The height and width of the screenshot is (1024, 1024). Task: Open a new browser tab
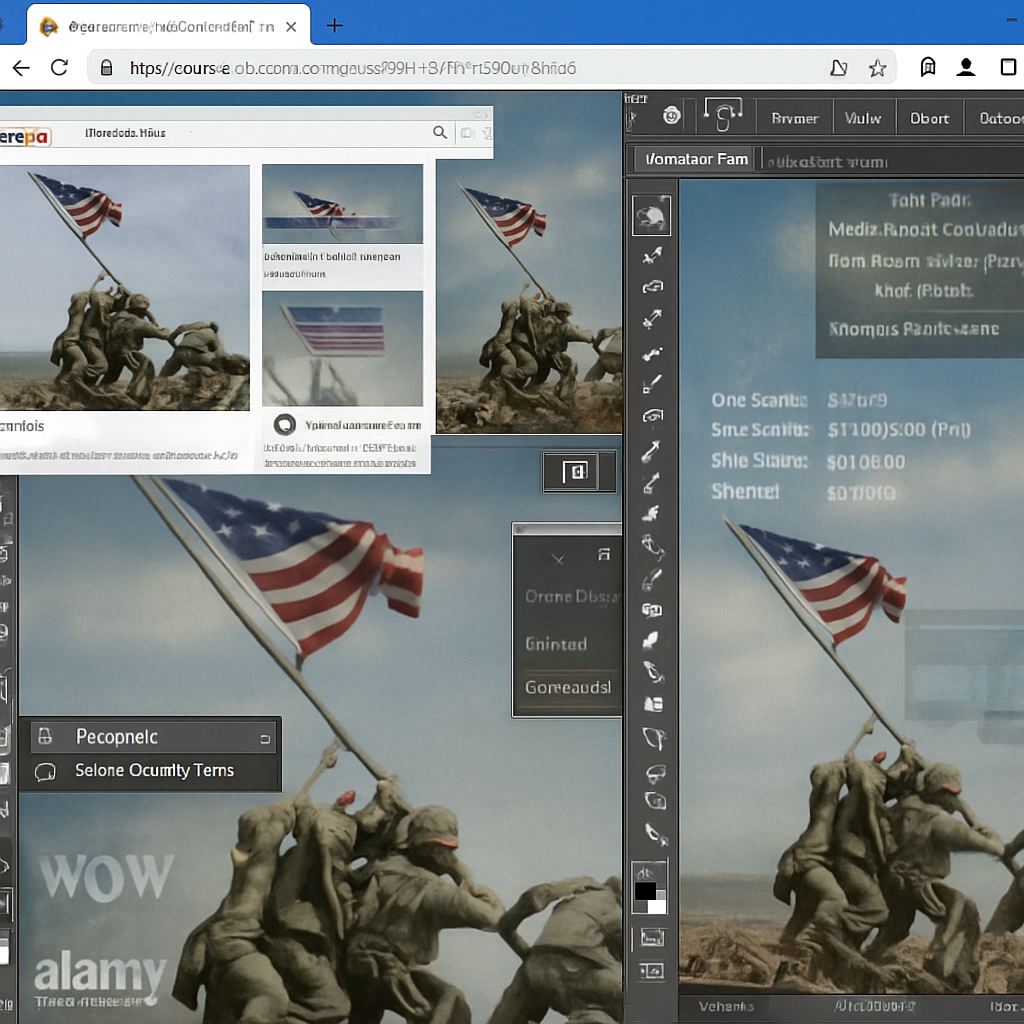(335, 26)
